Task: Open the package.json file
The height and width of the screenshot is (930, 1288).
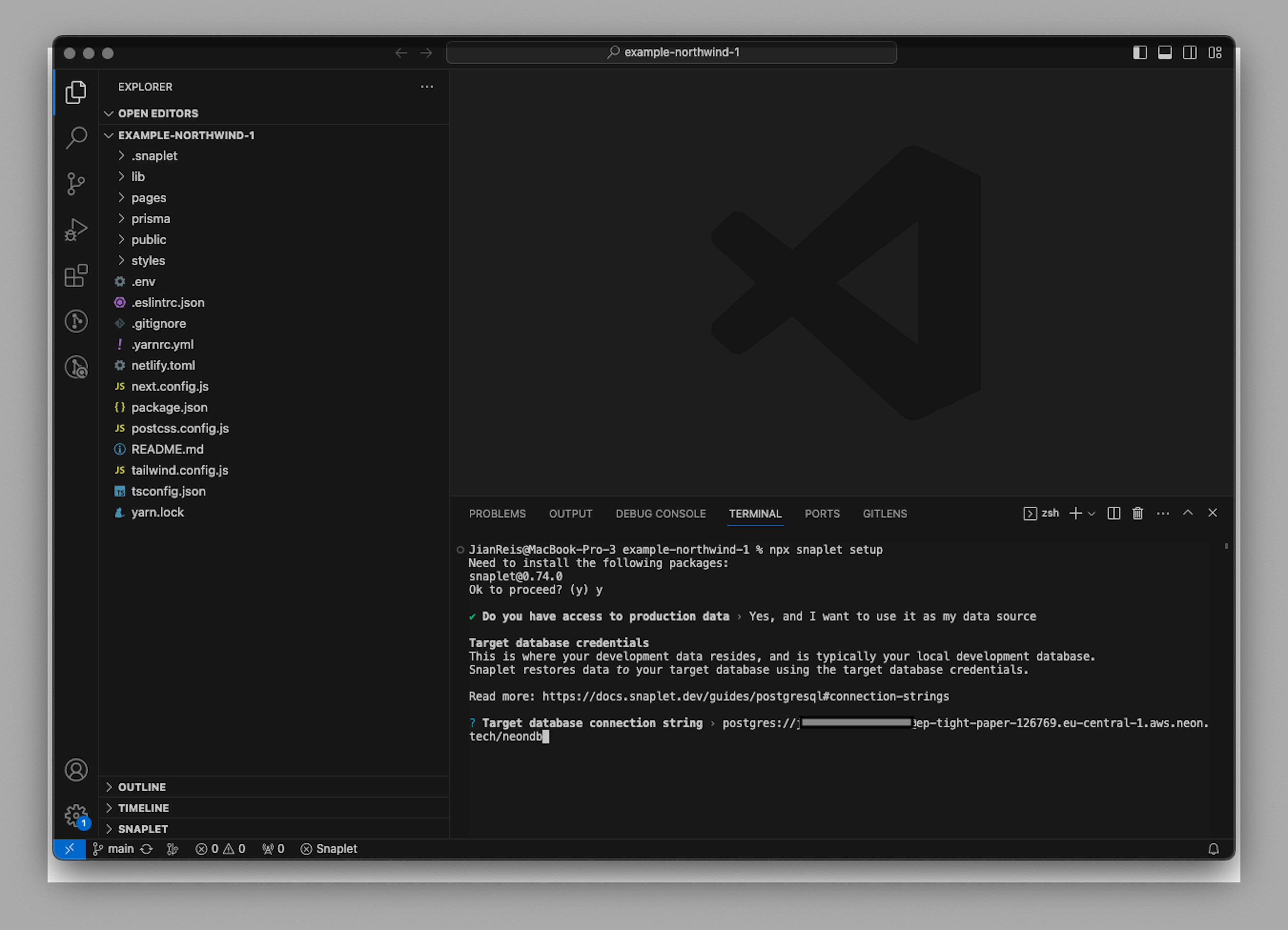Action: click(274, 408)
